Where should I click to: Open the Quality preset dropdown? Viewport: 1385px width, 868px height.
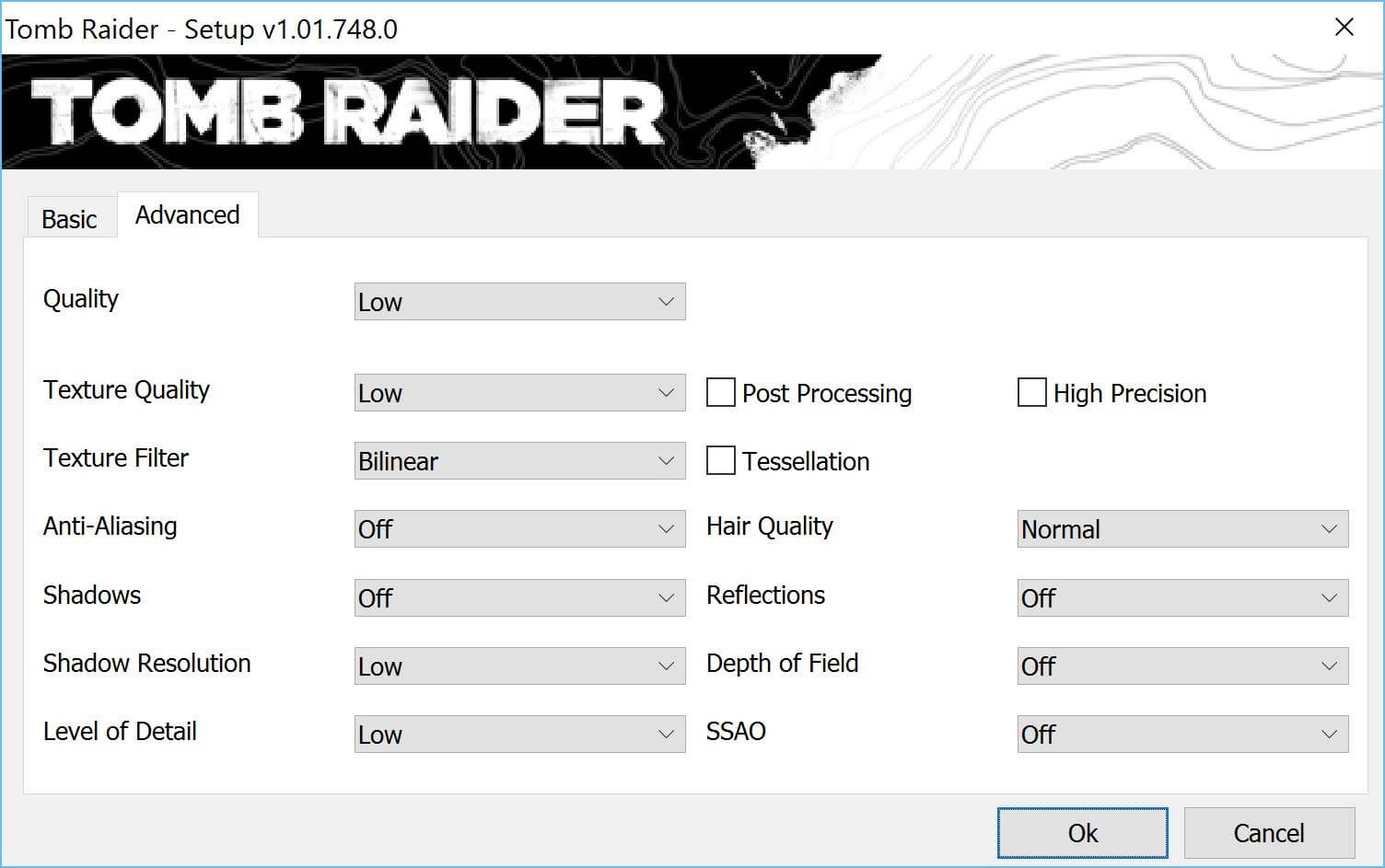[519, 302]
